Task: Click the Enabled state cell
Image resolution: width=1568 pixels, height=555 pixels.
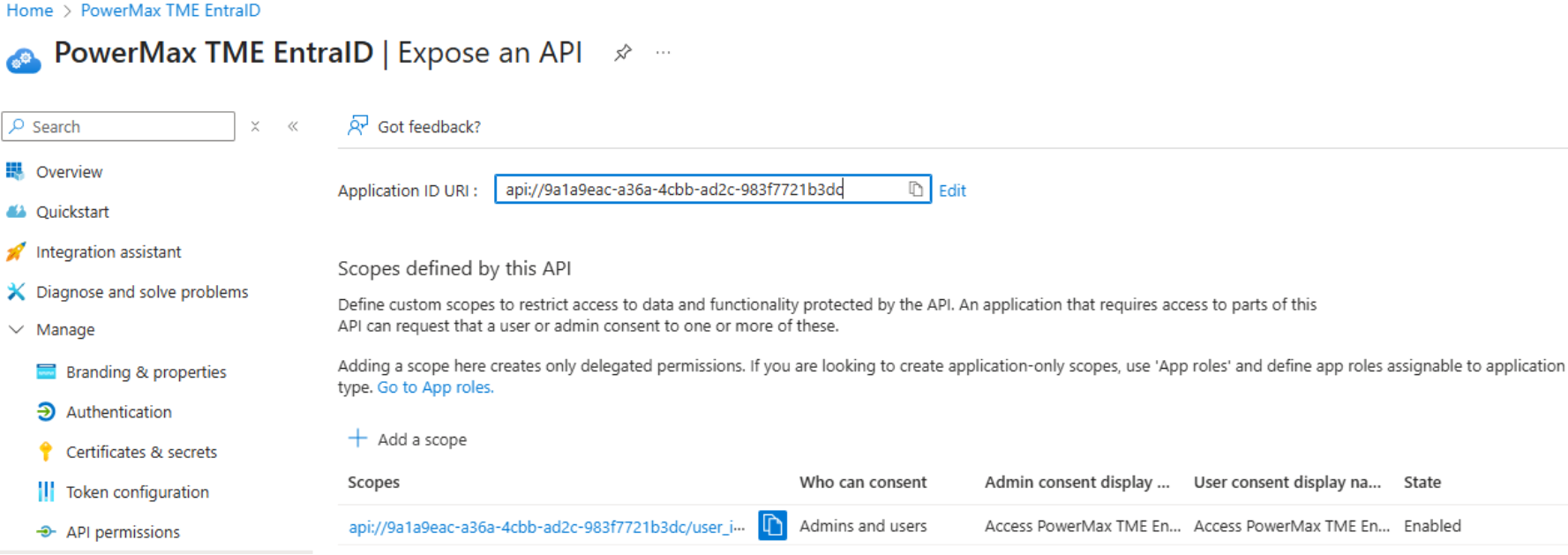Action: pos(1432,526)
